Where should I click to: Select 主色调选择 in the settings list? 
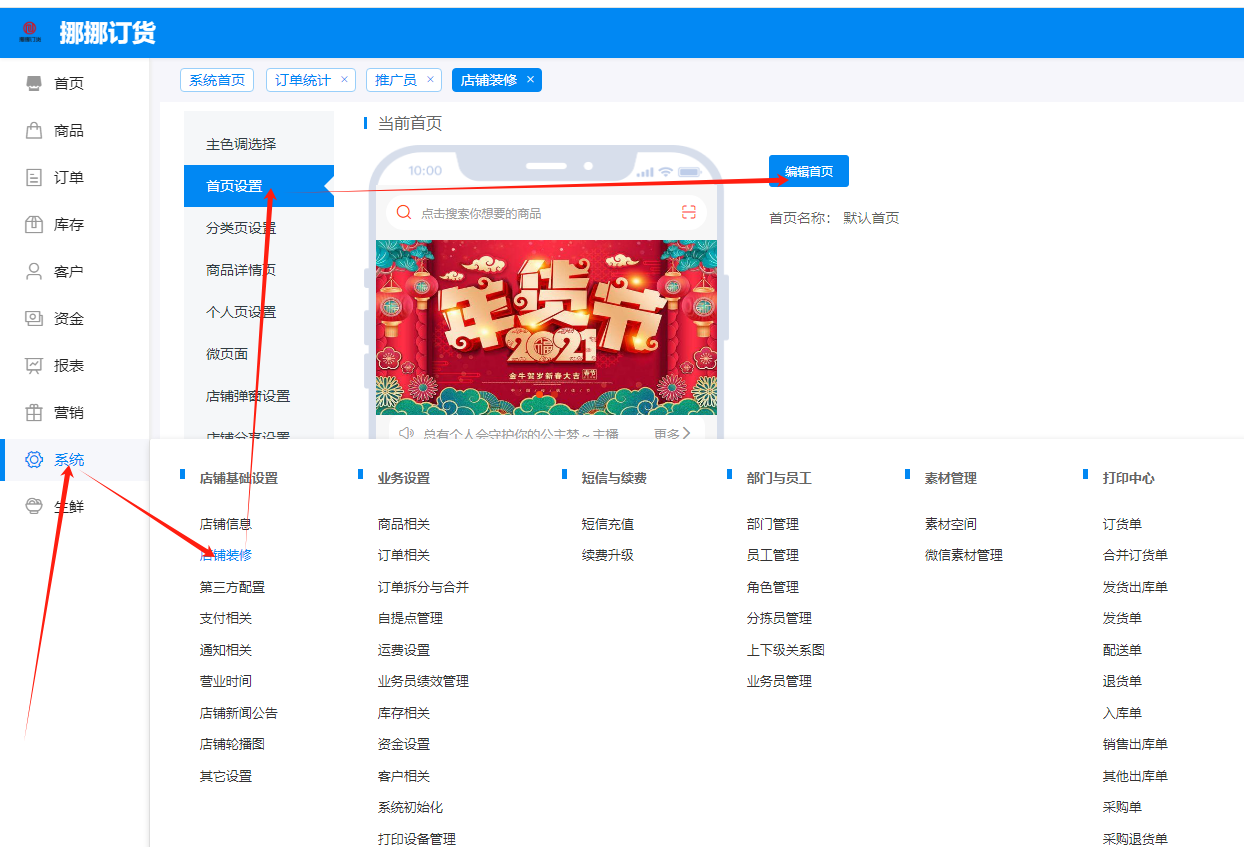pyautogui.click(x=241, y=144)
